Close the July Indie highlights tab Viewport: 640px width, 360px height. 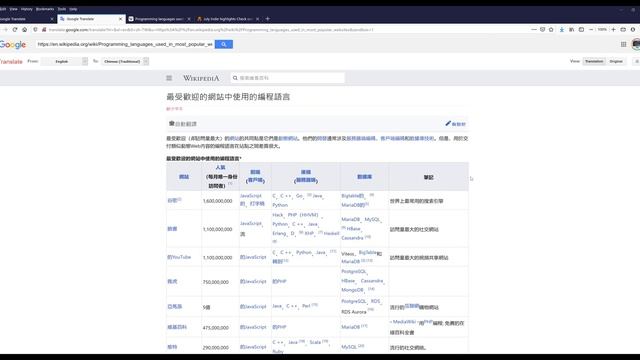258,19
